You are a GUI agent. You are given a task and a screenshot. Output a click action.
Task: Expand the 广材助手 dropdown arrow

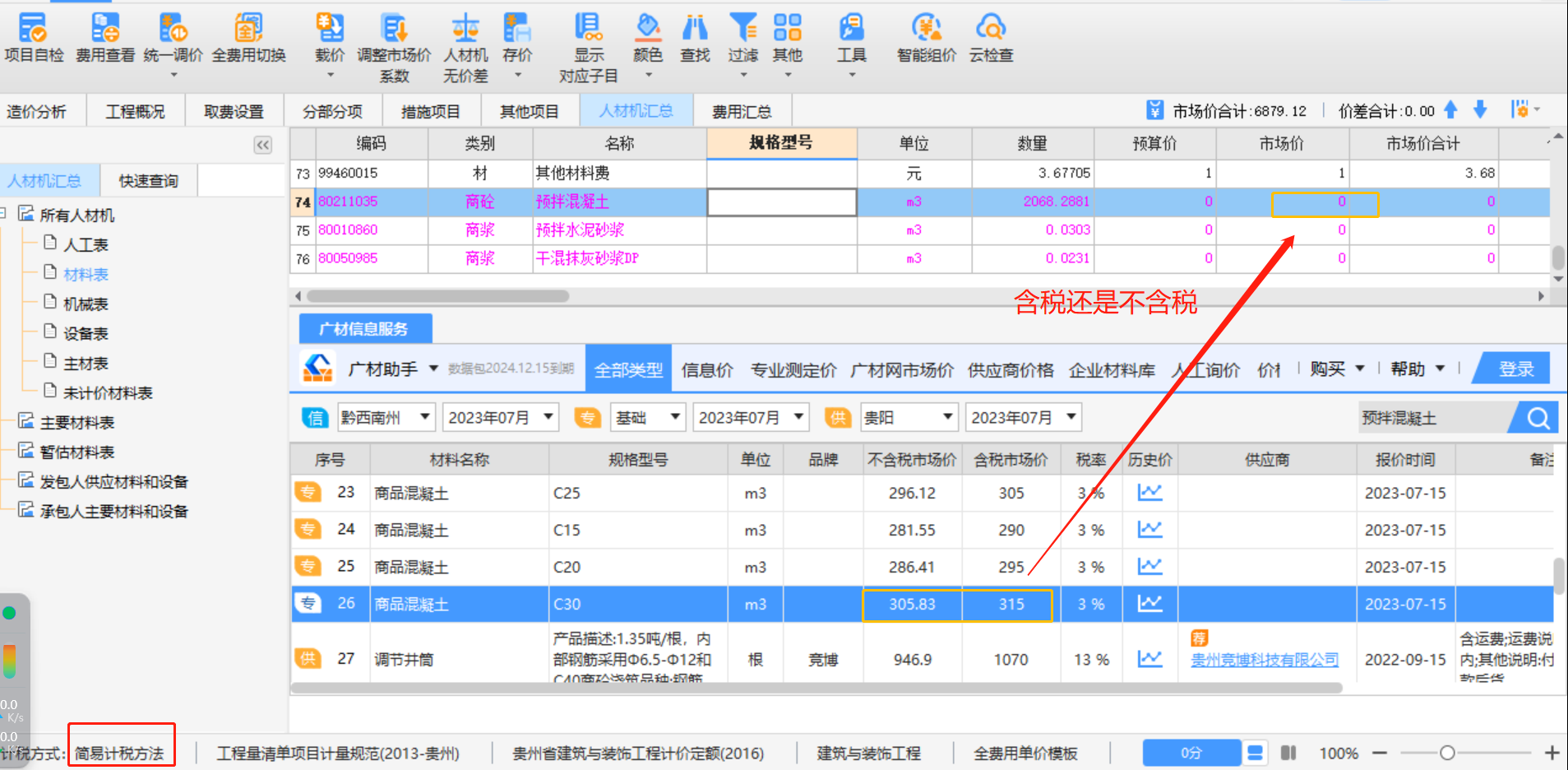(433, 369)
